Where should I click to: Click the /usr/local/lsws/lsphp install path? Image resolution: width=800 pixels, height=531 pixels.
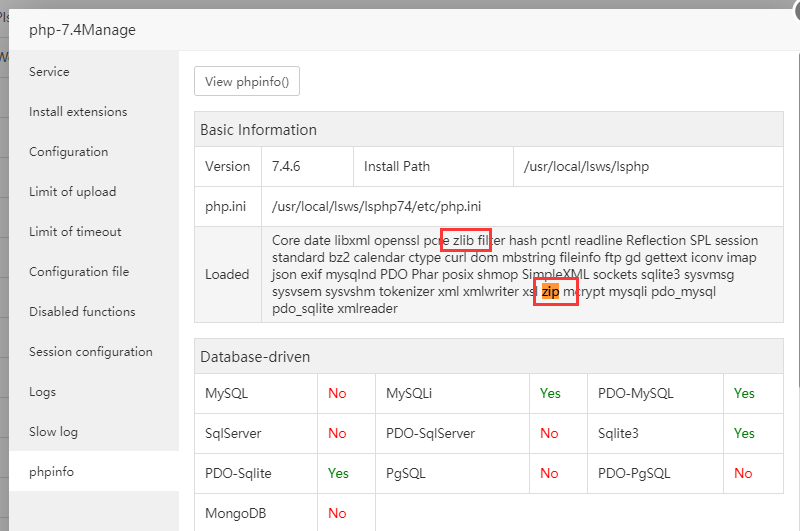586,166
